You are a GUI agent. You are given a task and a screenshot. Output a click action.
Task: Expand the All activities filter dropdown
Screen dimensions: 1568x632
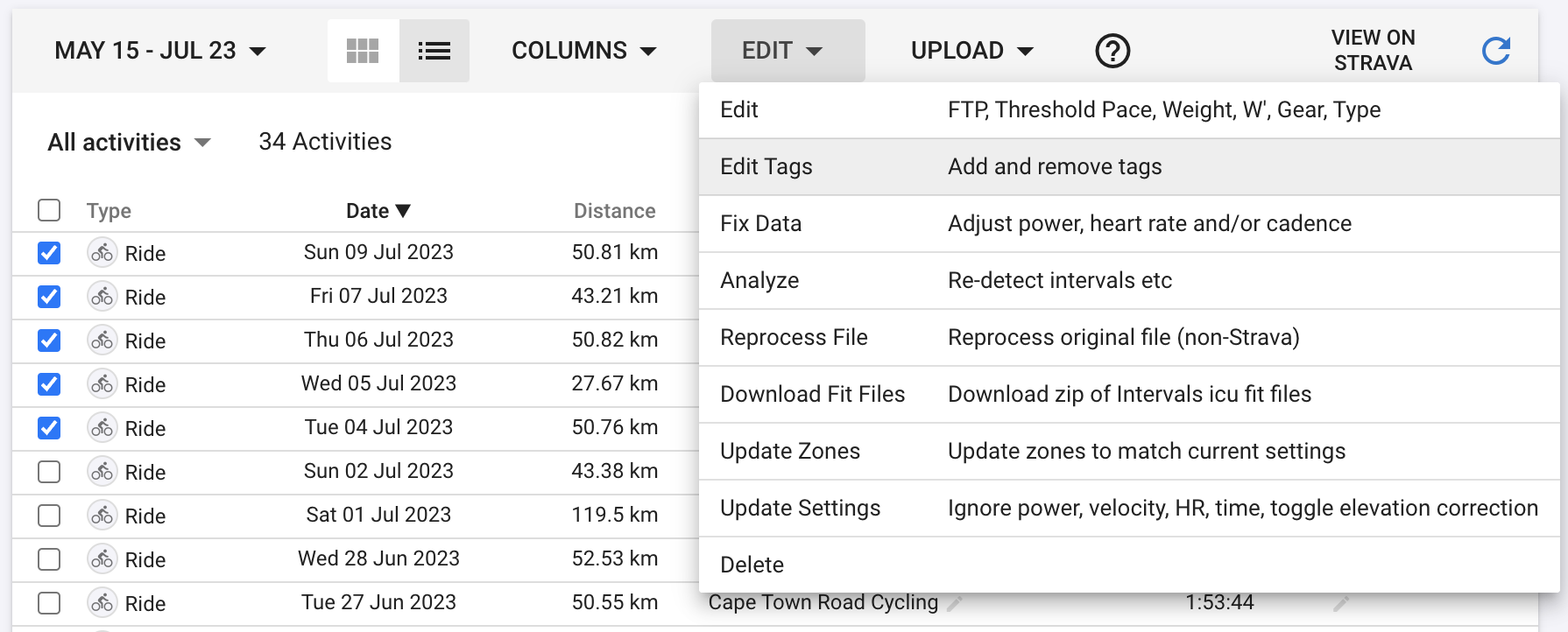[129, 142]
